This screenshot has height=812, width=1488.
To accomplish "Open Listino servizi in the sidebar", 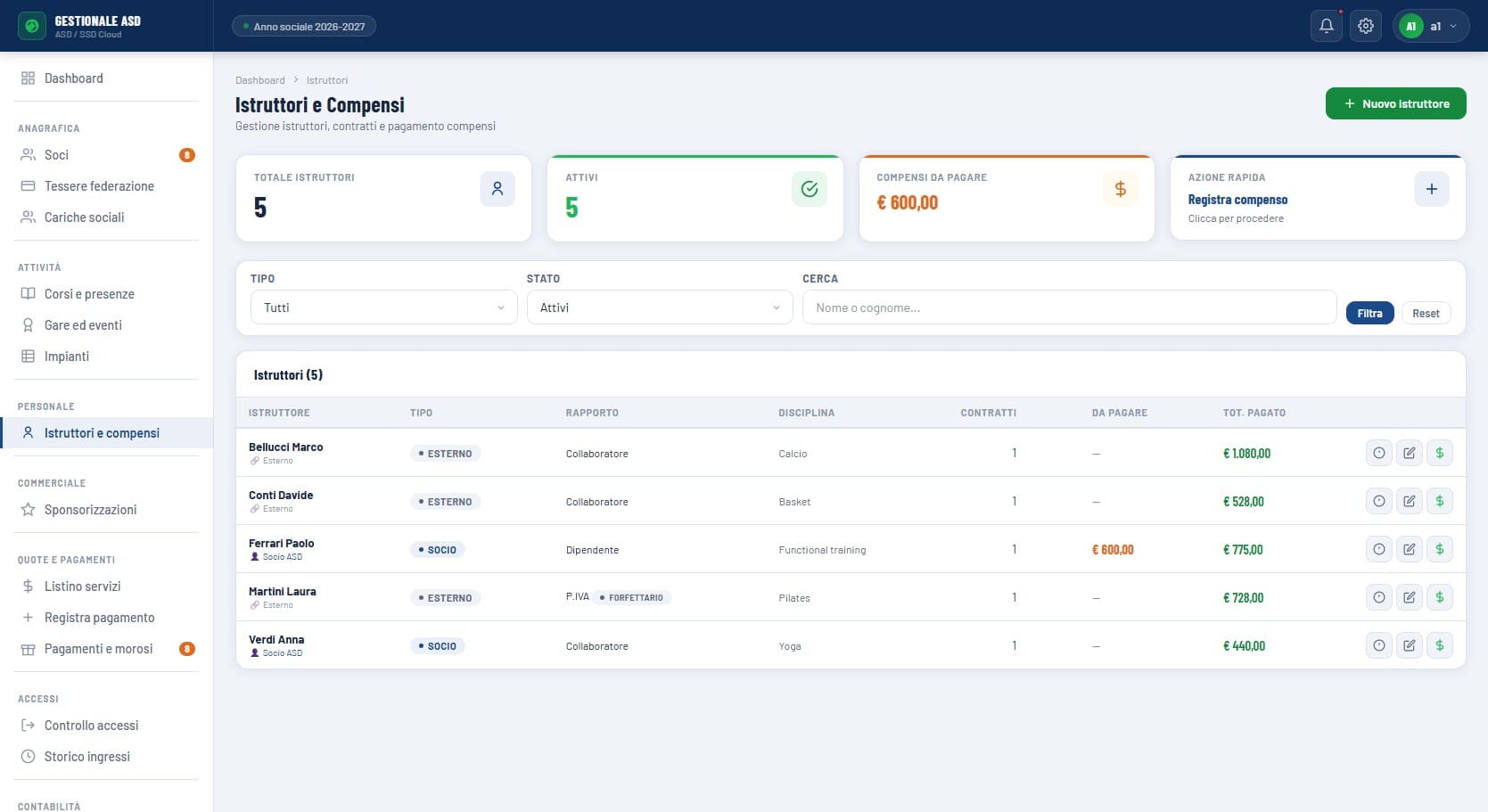I will coord(107,586).
